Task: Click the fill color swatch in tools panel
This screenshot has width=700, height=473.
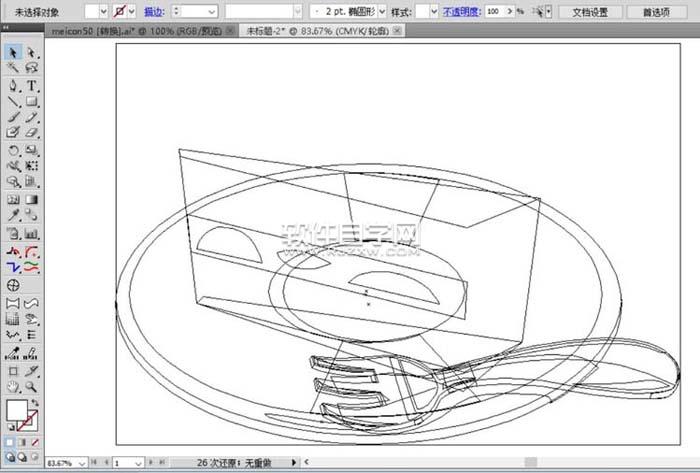Action: pos(17,410)
